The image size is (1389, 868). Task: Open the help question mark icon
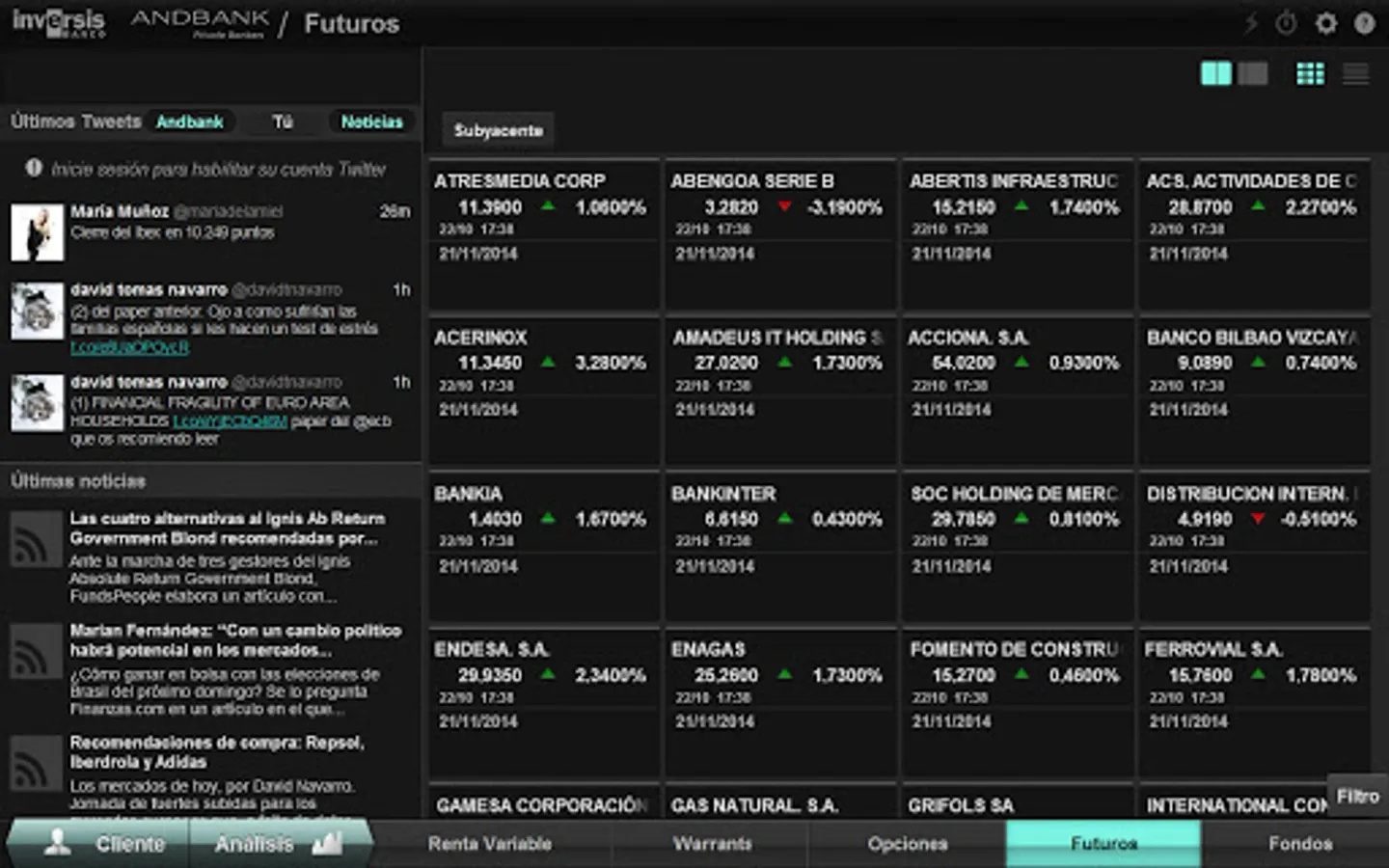pyautogui.click(x=1364, y=23)
